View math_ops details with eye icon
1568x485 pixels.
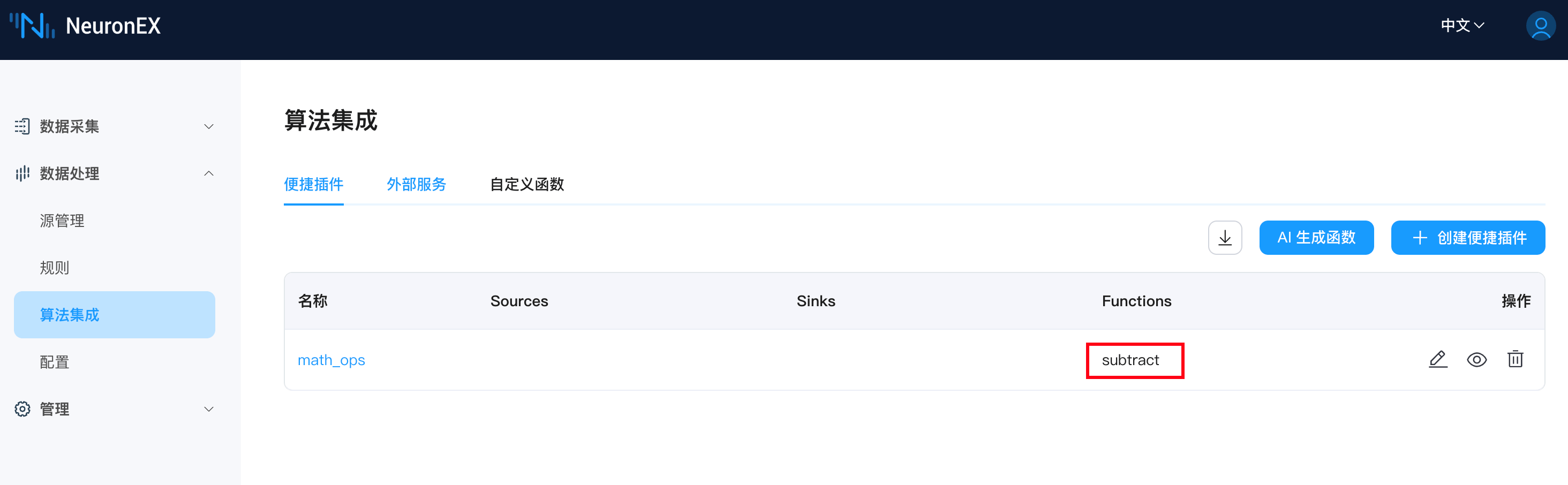click(x=1477, y=359)
